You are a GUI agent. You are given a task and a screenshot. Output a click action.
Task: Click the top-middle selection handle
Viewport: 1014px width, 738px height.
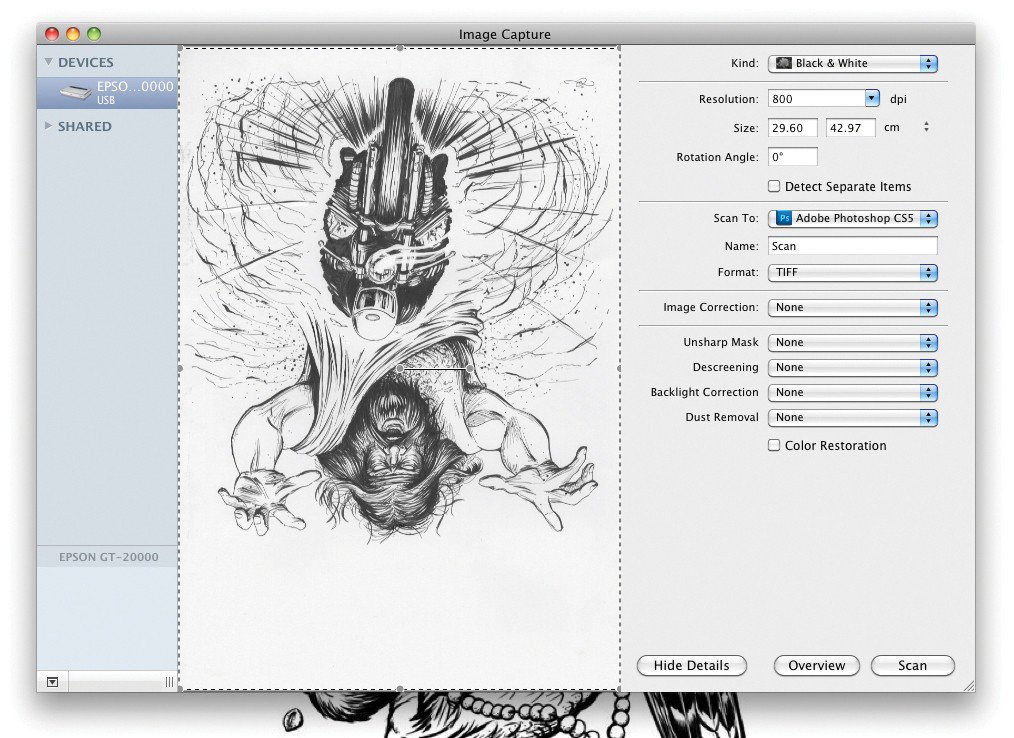tap(400, 48)
